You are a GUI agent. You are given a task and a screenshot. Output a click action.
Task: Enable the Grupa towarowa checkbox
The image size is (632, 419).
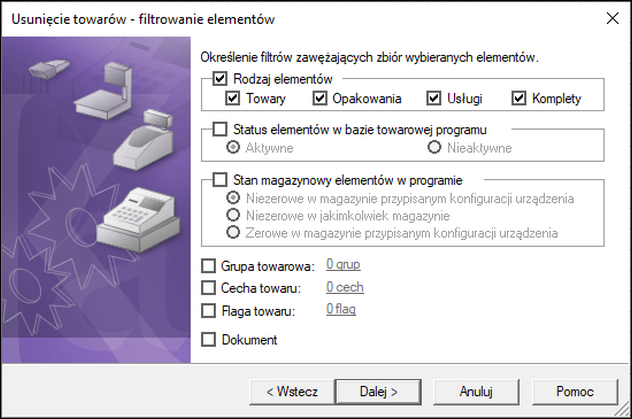coord(209,266)
